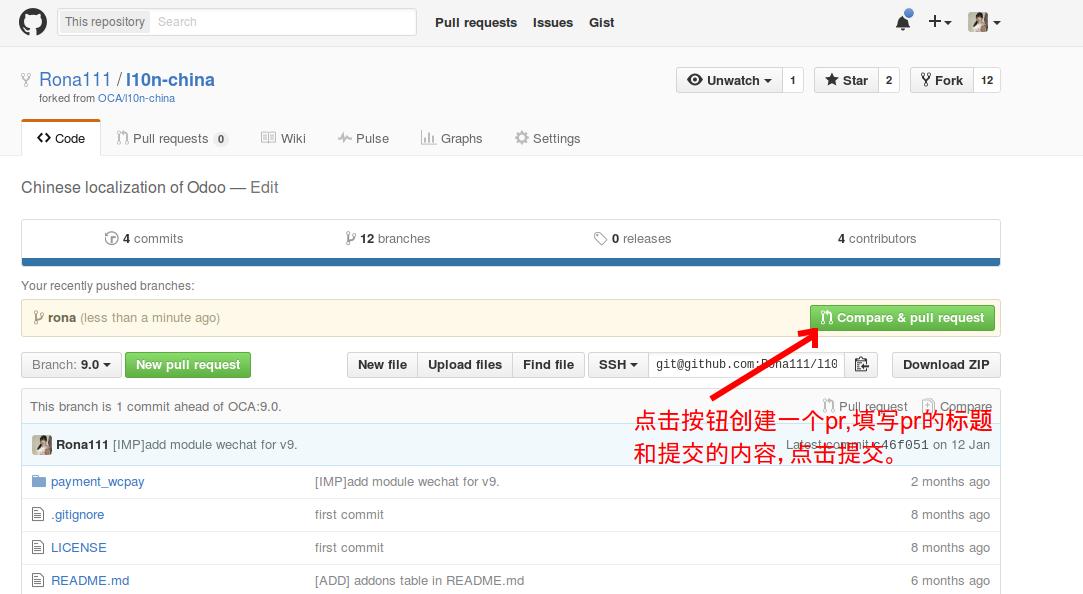
Task: Download the repository as ZIP
Action: [945, 365]
